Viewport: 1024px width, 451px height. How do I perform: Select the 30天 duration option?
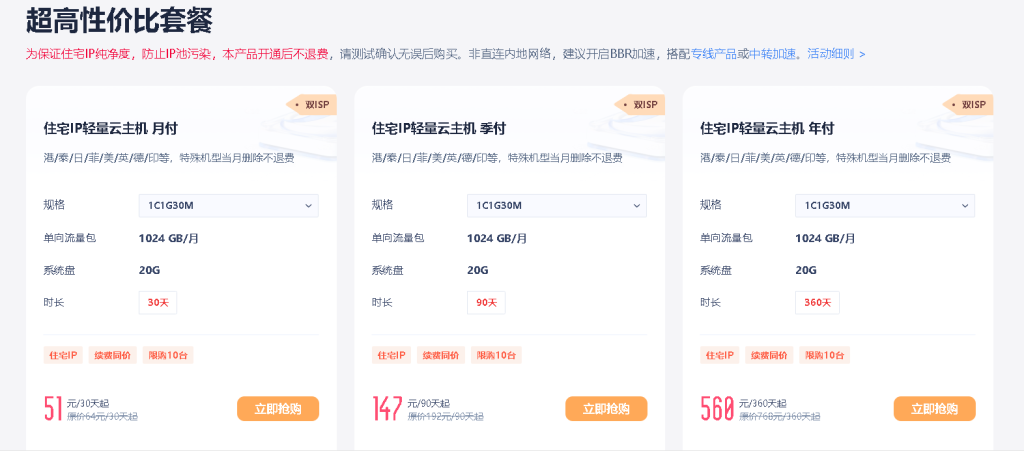click(x=158, y=302)
